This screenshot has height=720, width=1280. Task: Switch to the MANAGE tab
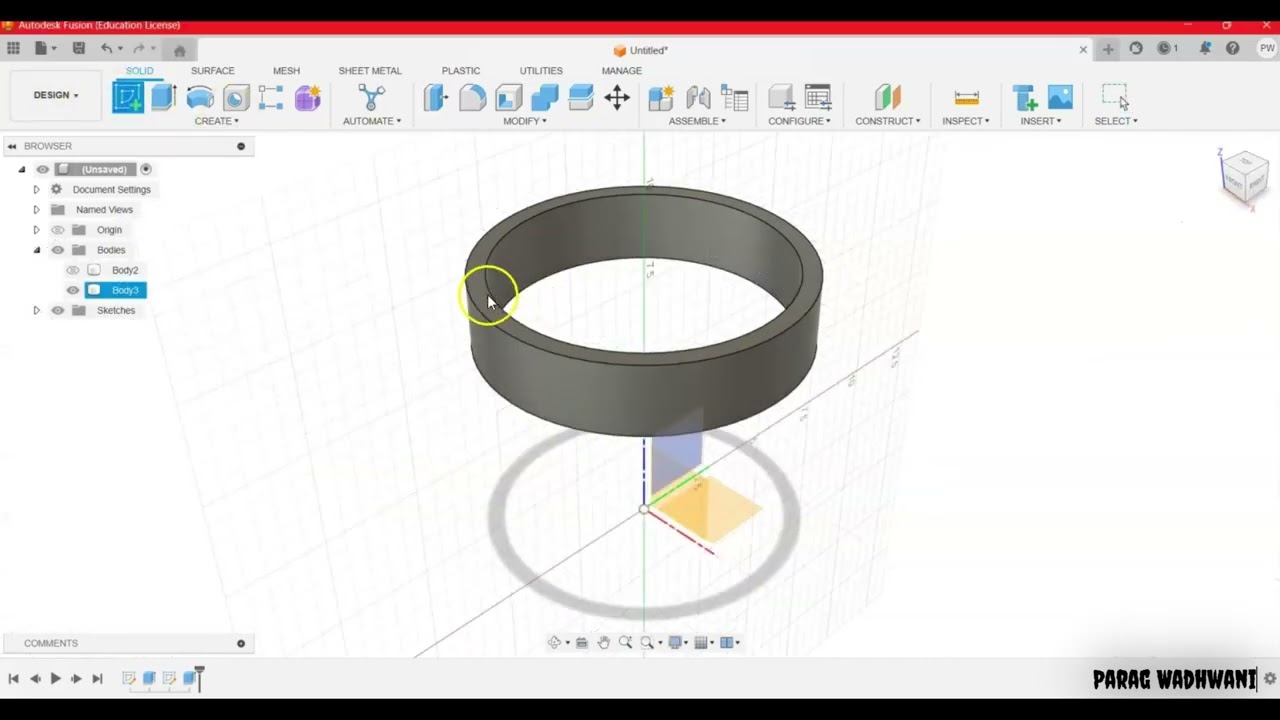pyautogui.click(x=621, y=71)
